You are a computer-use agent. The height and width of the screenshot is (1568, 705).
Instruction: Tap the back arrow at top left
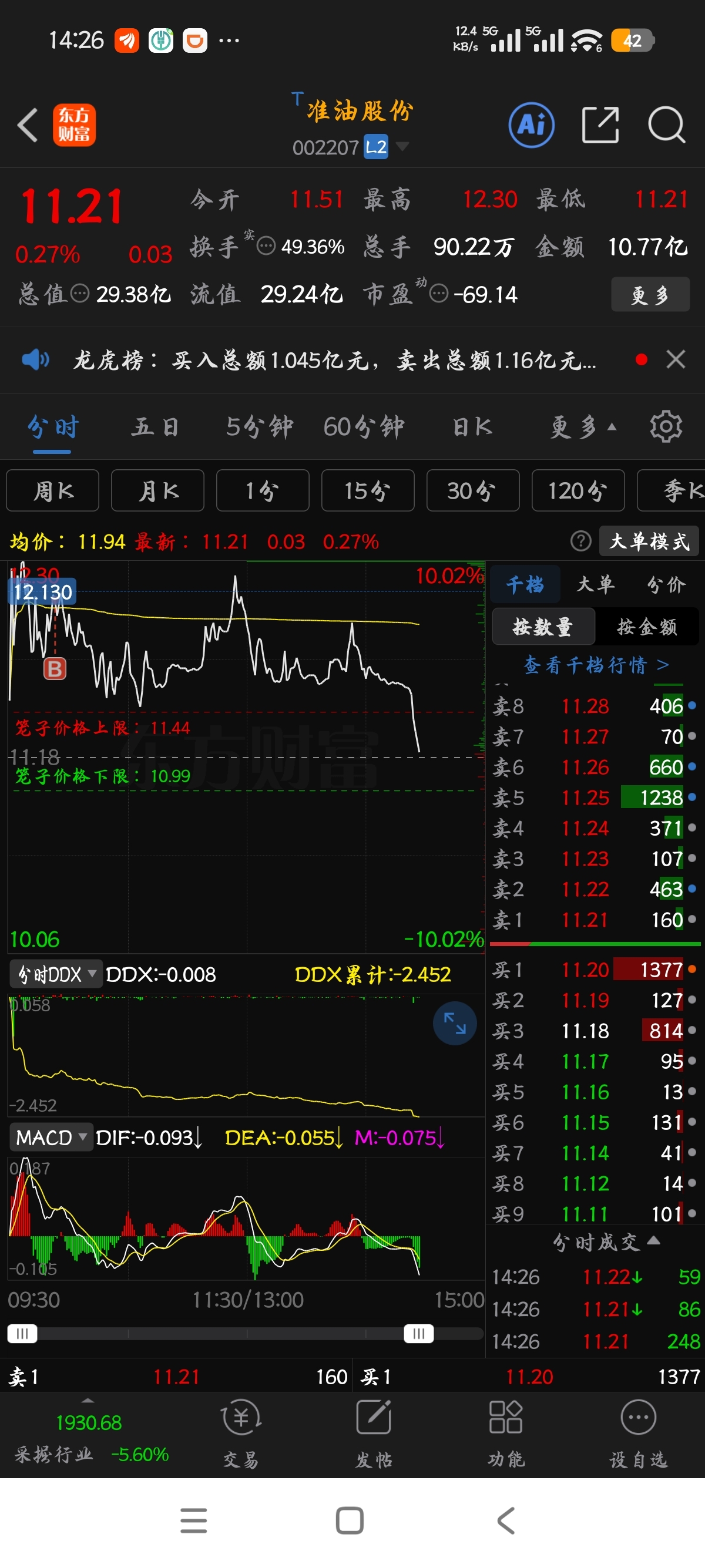coord(28,125)
